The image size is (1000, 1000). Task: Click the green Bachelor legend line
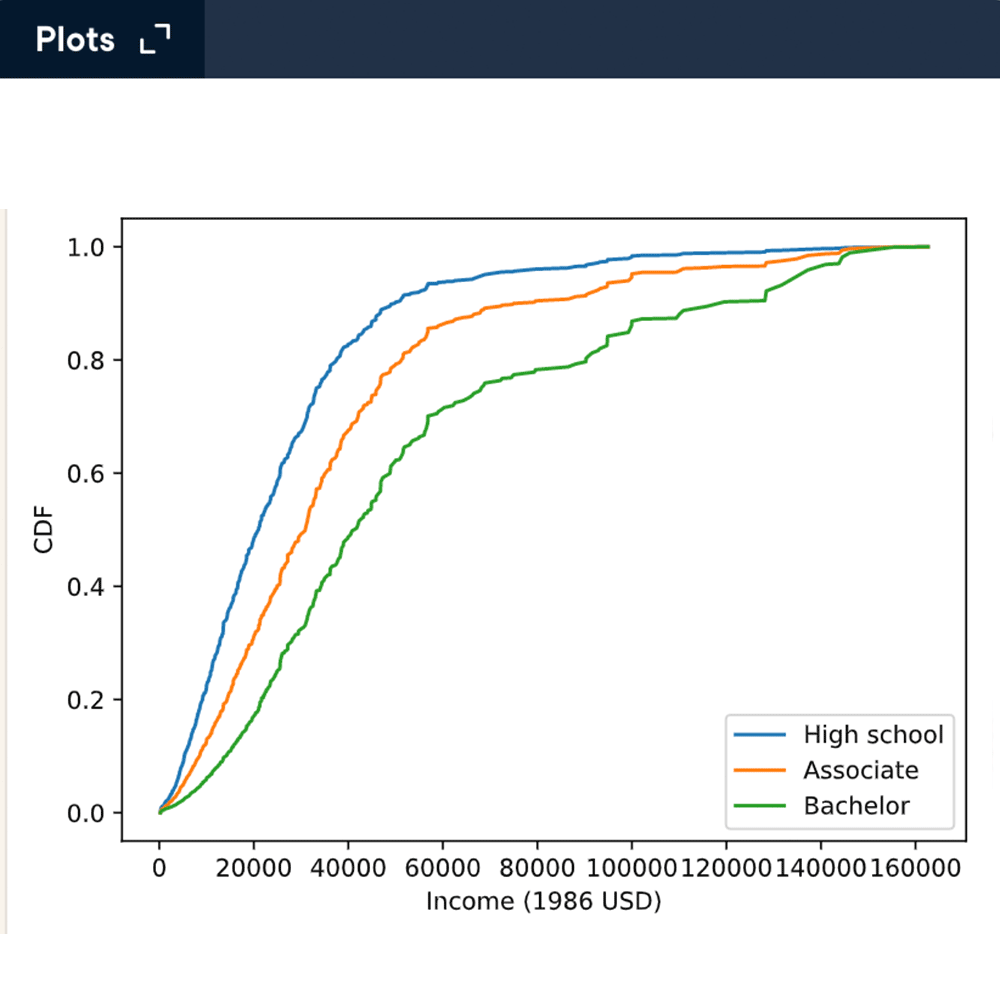click(x=763, y=806)
